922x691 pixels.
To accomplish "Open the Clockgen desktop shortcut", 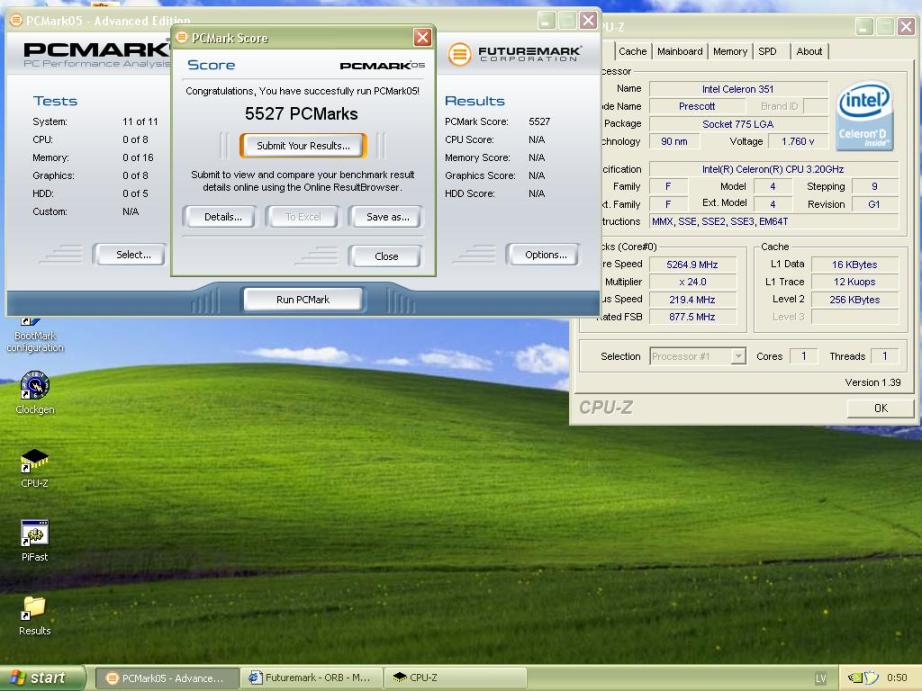I will (35, 393).
